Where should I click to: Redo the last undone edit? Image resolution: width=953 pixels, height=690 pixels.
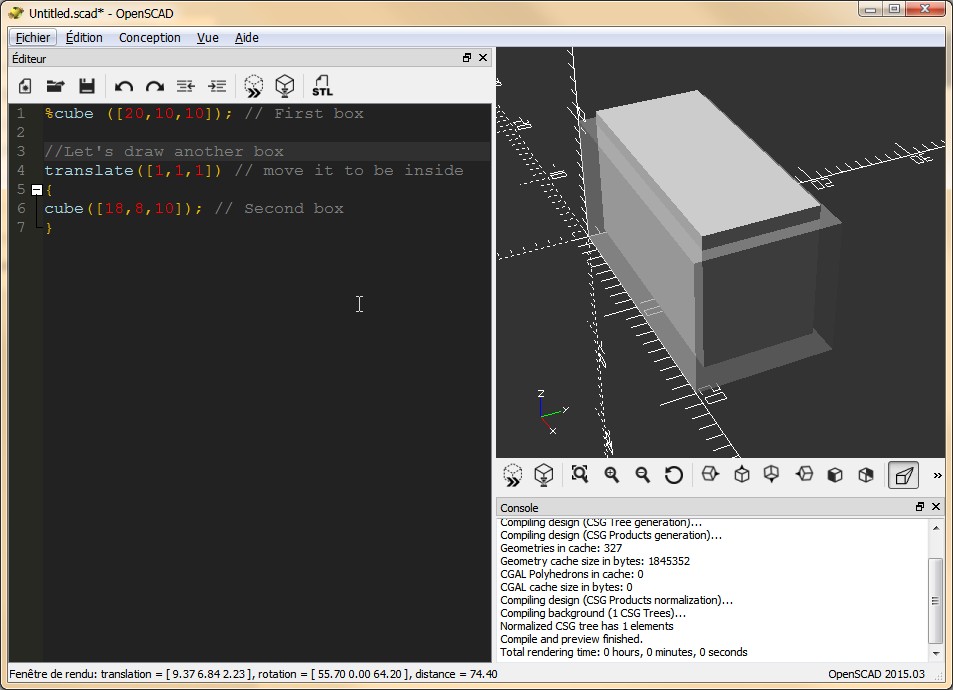point(155,86)
